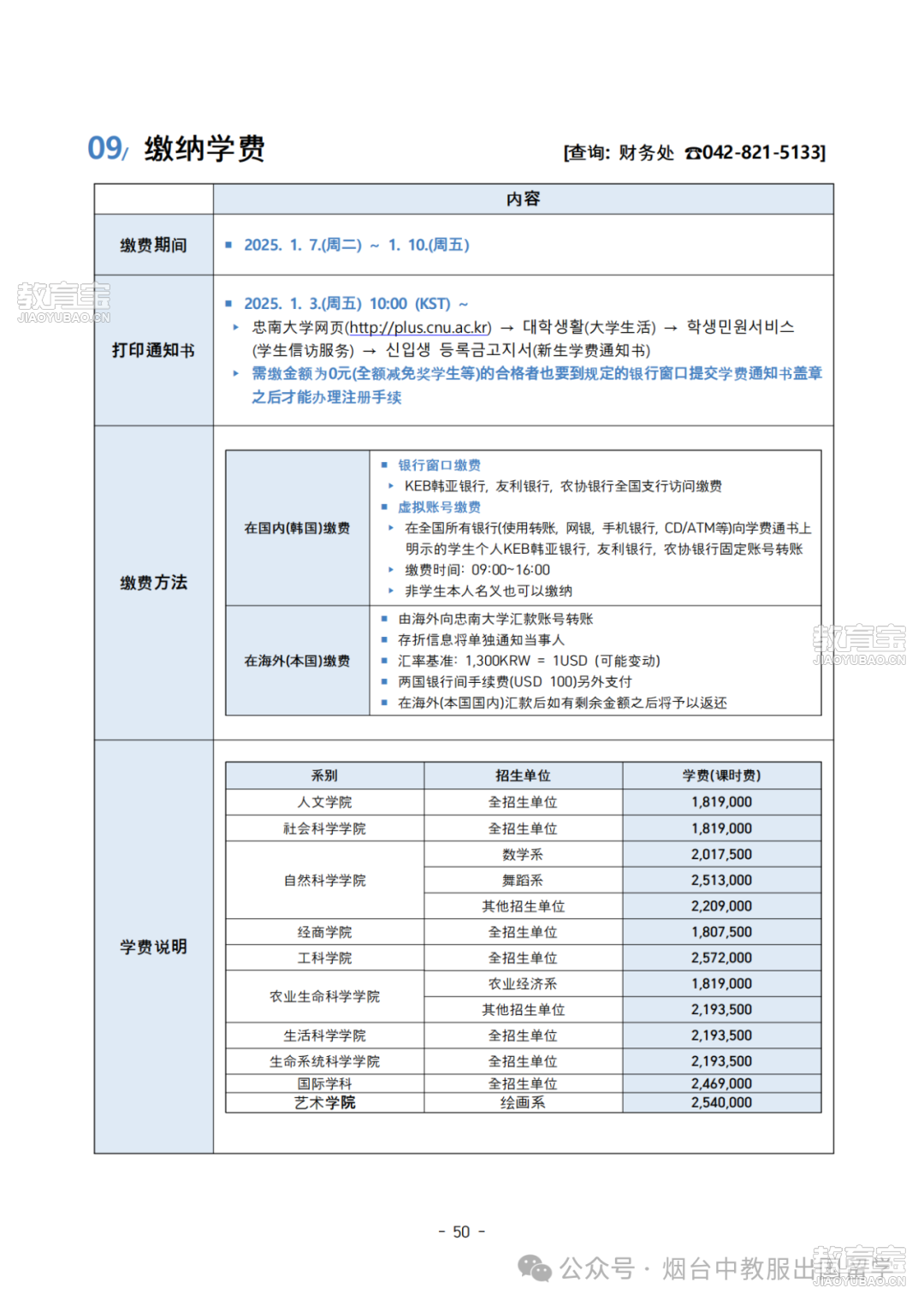The height and width of the screenshot is (1306, 924).
Task: Click the 在国内(韩国)缴费 cell
Action: pos(298,528)
